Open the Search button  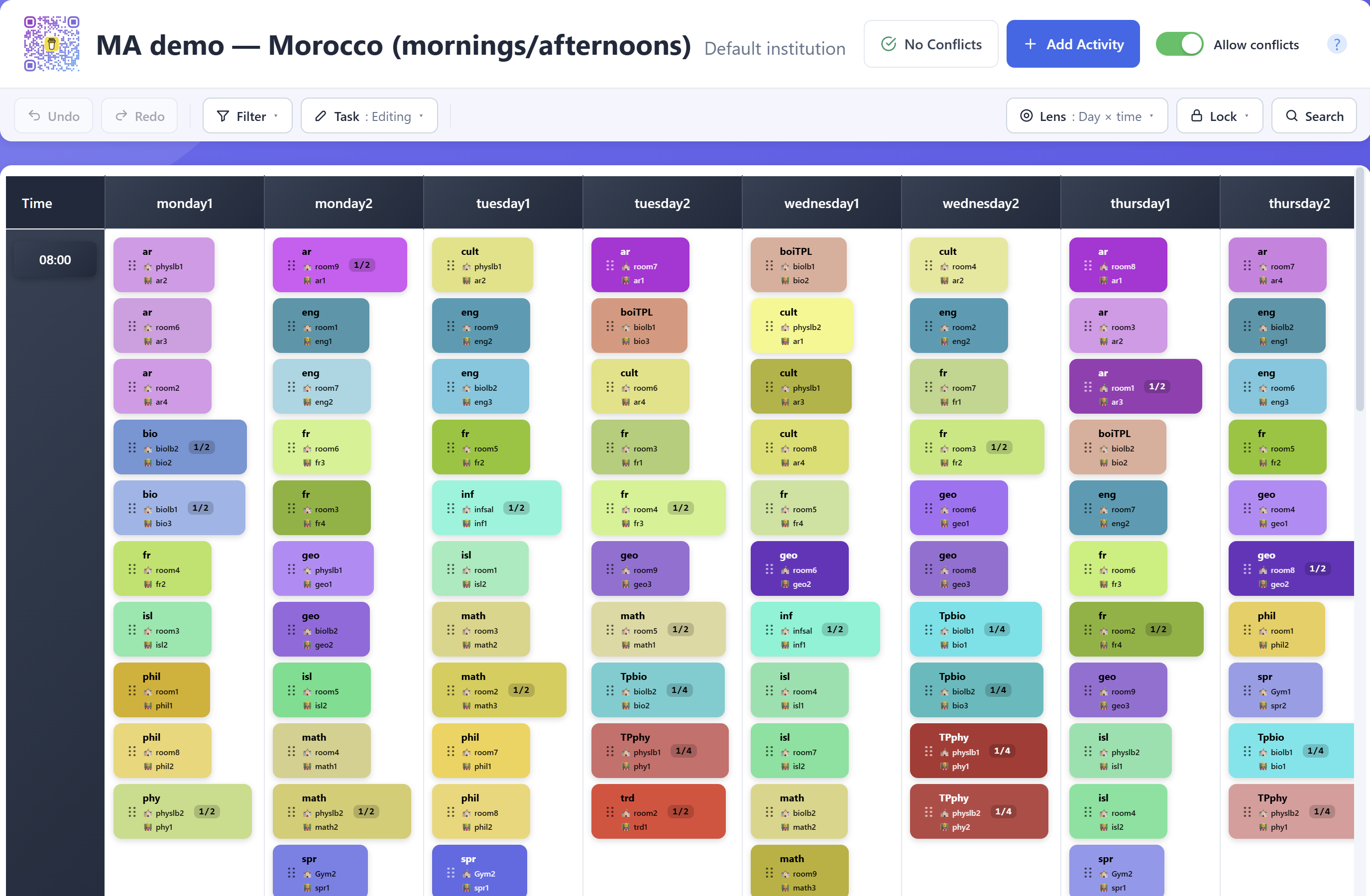[x=1314, y=115]
